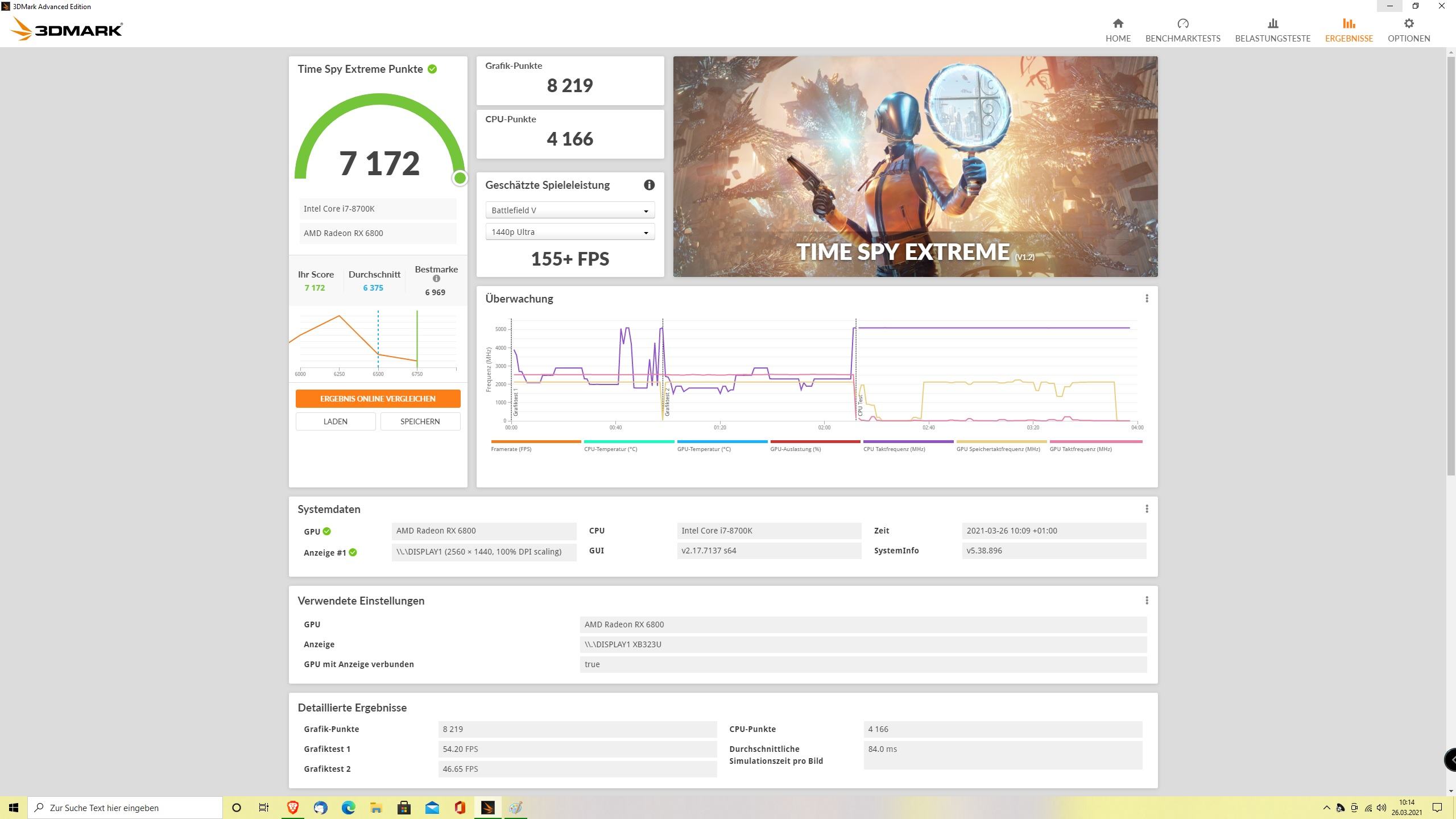This screenshot has width=1456, height=819.
Task: Open Cortana from the taskbar
Action: (237, 808)
